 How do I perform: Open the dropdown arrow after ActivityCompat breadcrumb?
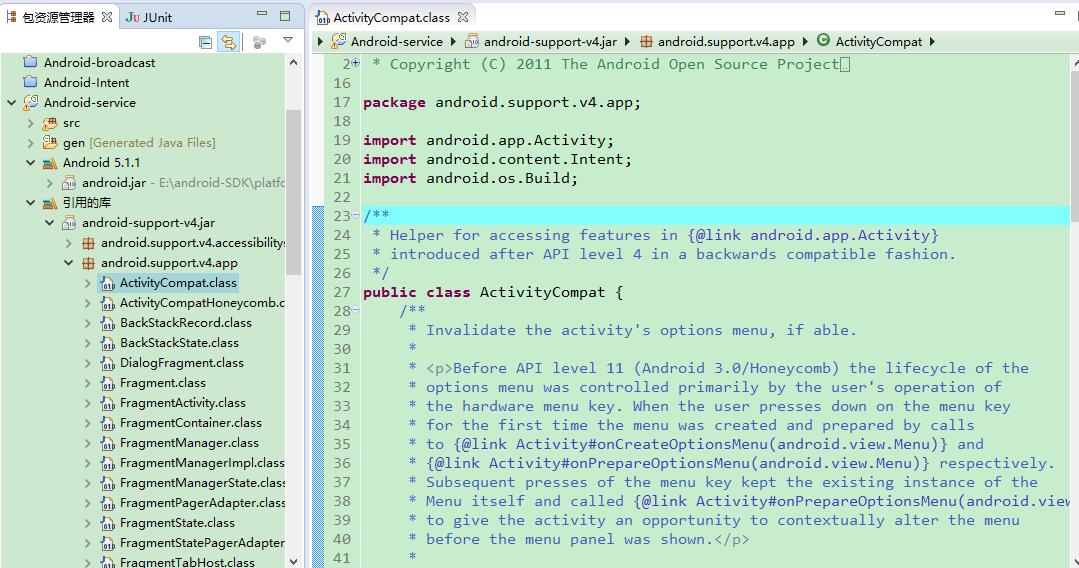932,41
